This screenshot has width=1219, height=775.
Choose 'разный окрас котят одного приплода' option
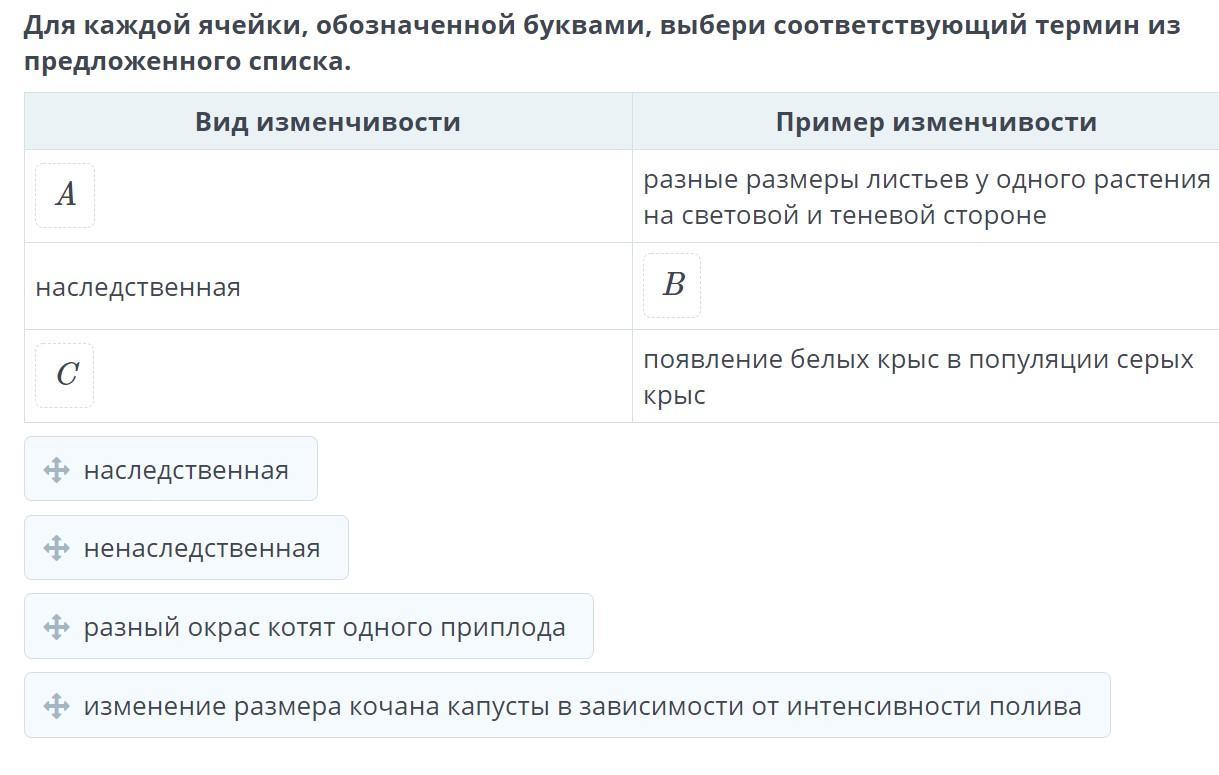[324, 627]
